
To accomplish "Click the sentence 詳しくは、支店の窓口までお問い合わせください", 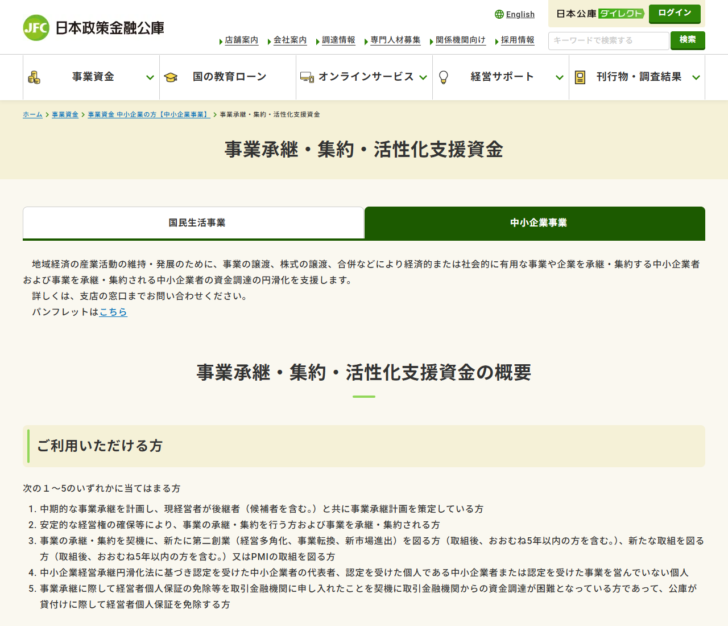I will pyautogui.click(x=139, y=296).
